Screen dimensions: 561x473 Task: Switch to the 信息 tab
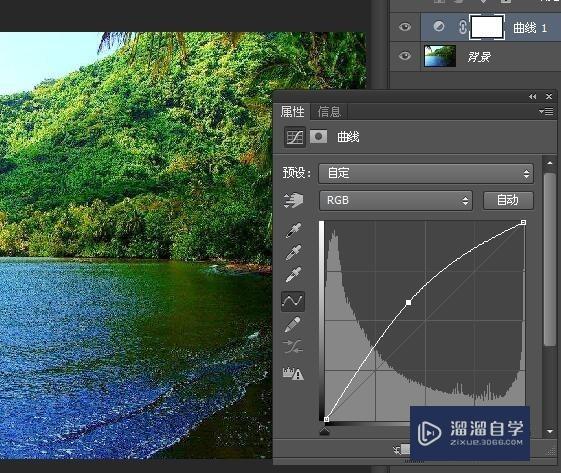[329, 112]
